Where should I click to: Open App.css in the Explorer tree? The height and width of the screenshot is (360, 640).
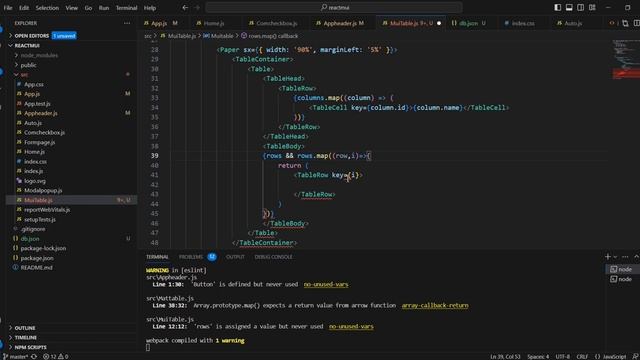[33, 84]
